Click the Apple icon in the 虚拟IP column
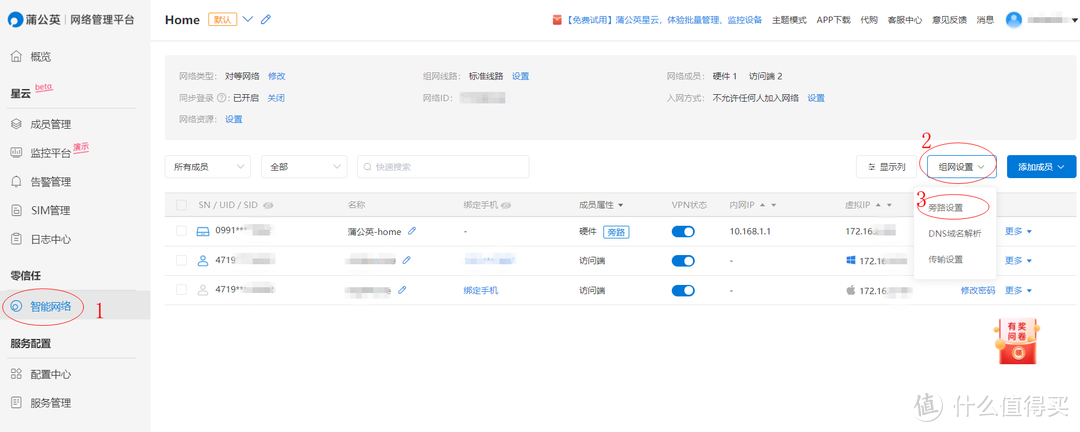 point(851,290)
